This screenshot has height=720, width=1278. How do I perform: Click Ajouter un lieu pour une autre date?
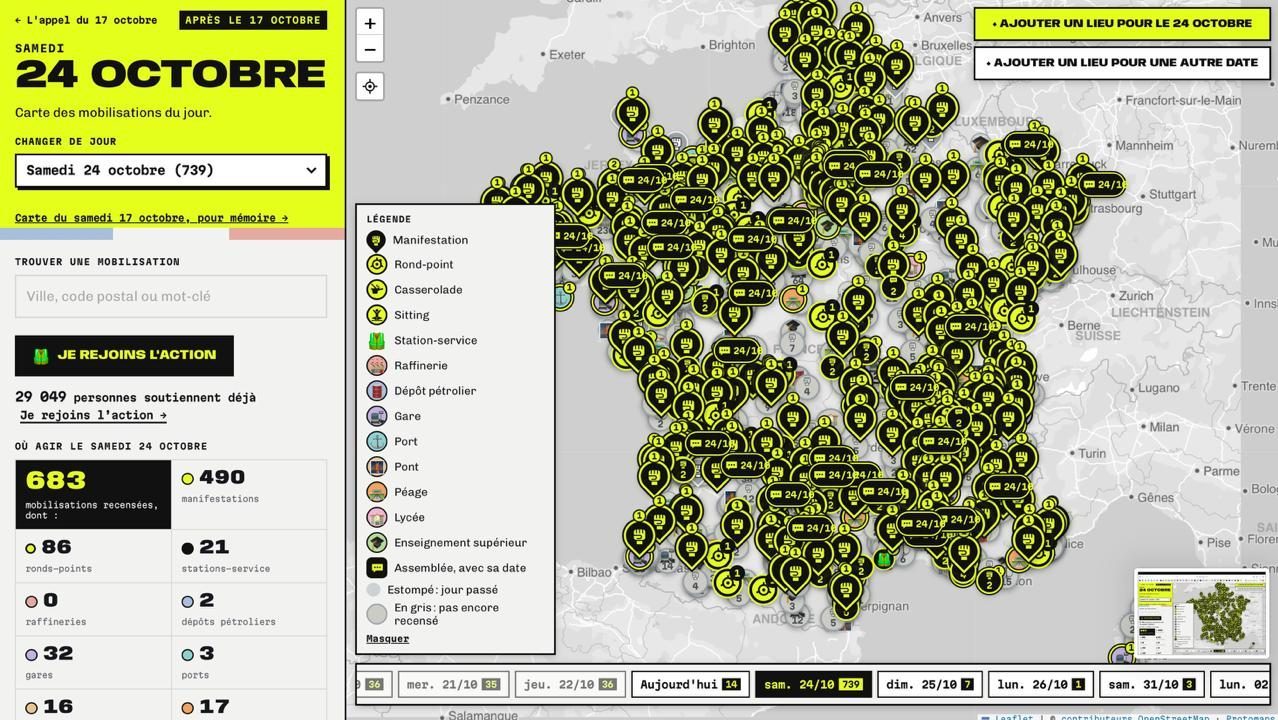pyautogui.click(x=1122, y=63)
